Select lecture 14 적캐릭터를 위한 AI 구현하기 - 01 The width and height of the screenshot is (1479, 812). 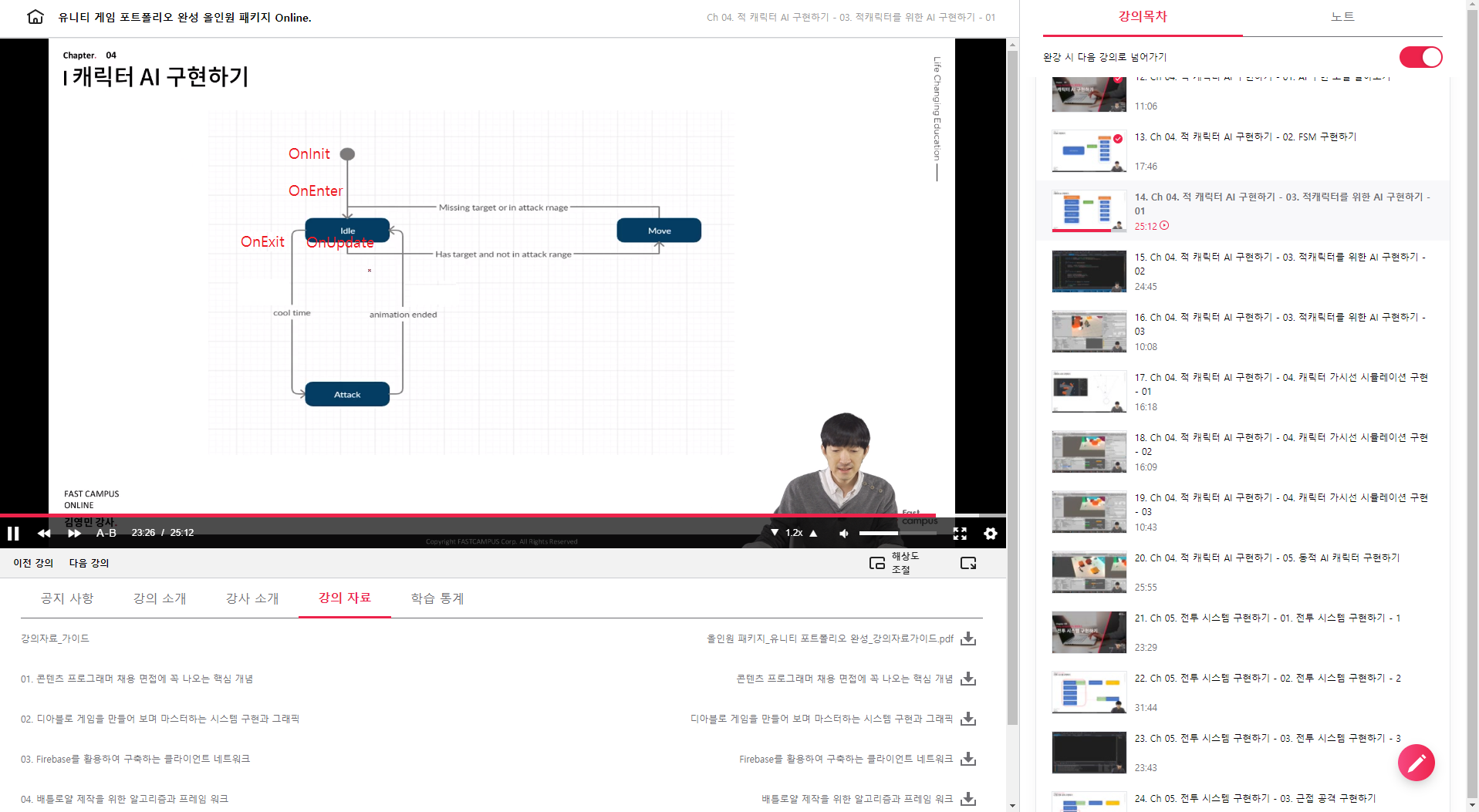(x=1243, y=211)
